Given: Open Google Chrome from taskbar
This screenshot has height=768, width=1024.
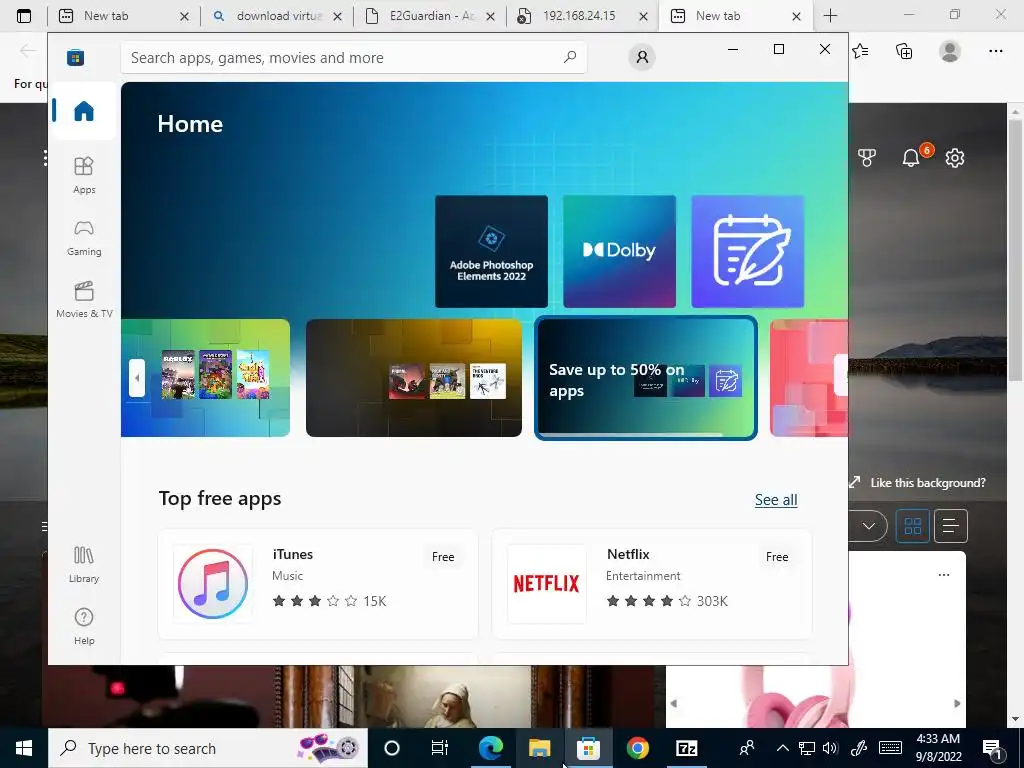Looking at the screenshot, I should pos(637,748).
